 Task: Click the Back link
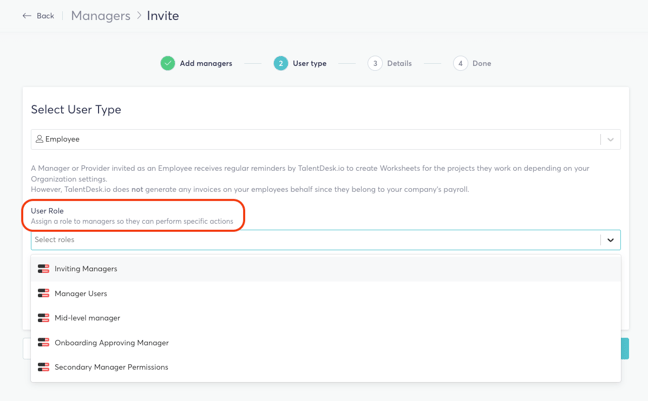pyautogui.click(x=45, y=16)
